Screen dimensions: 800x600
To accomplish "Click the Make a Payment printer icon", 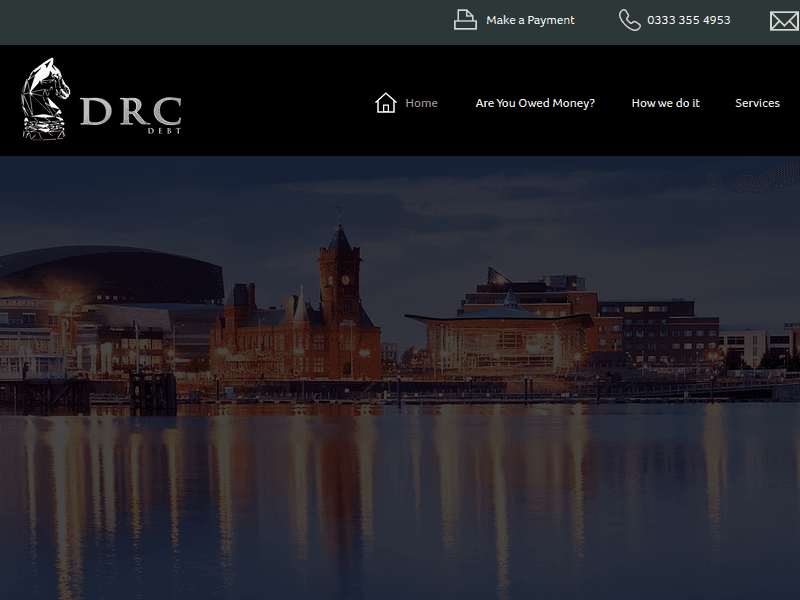I will 465,19.
